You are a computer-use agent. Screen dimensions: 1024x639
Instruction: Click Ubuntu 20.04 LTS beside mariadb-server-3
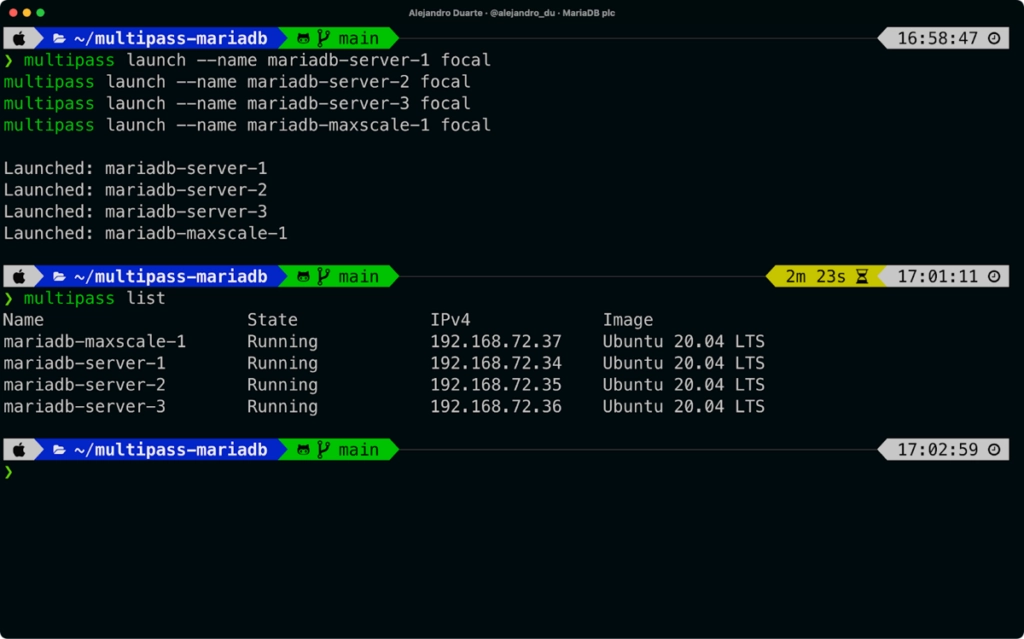(x=685, y=406)
